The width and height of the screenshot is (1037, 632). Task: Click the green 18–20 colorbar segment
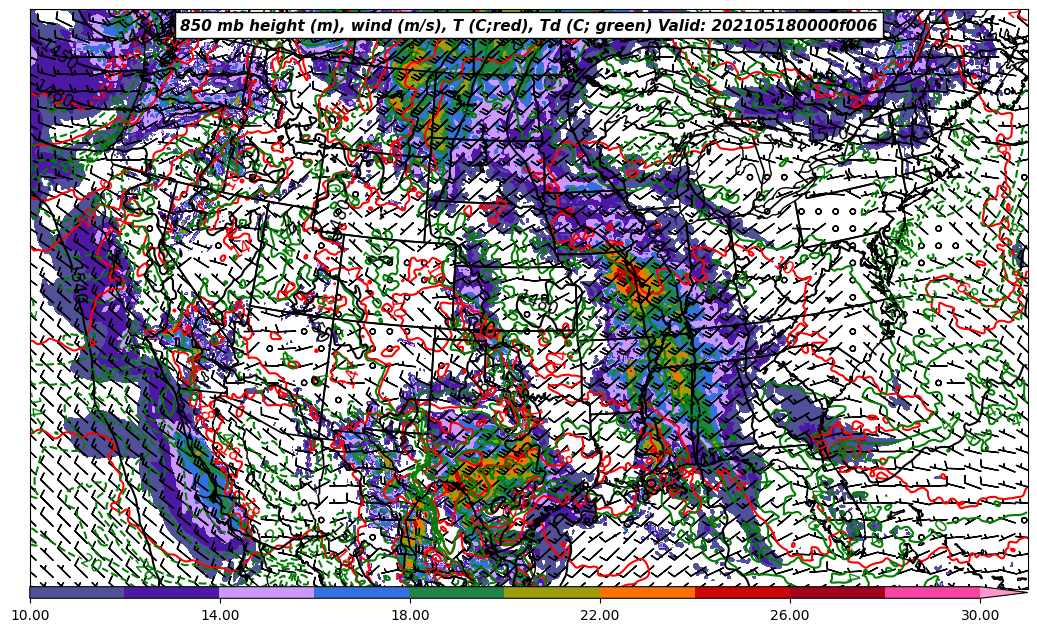coord(457,592)
